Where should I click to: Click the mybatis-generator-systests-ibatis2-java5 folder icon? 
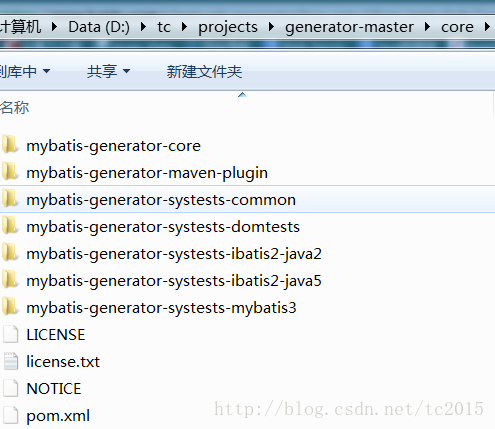coord(10,279)
